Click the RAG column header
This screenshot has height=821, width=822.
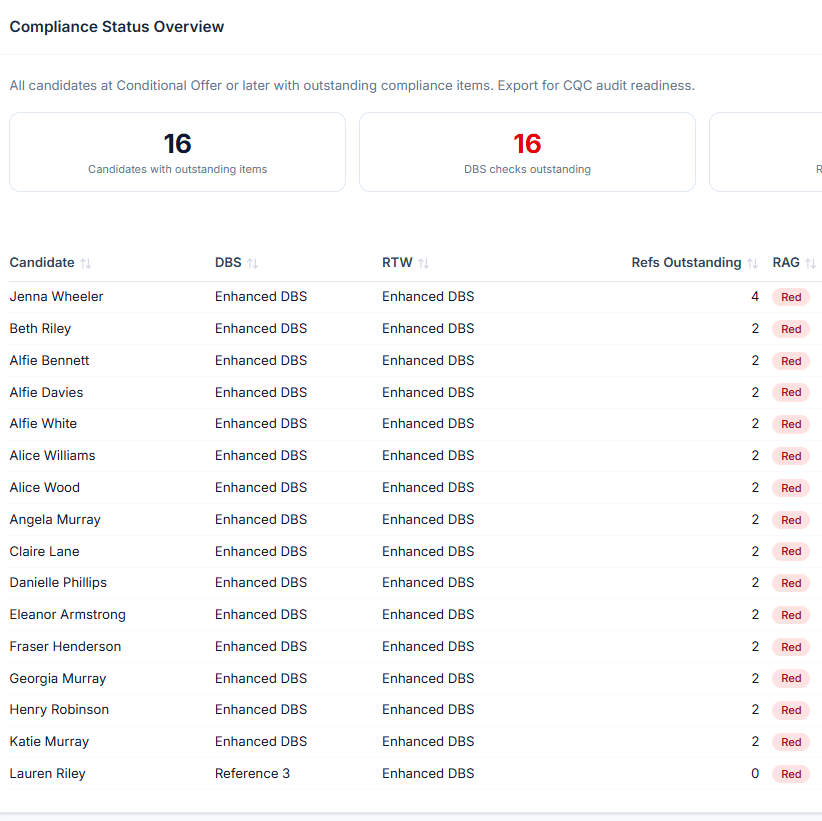tap(785, 262)
